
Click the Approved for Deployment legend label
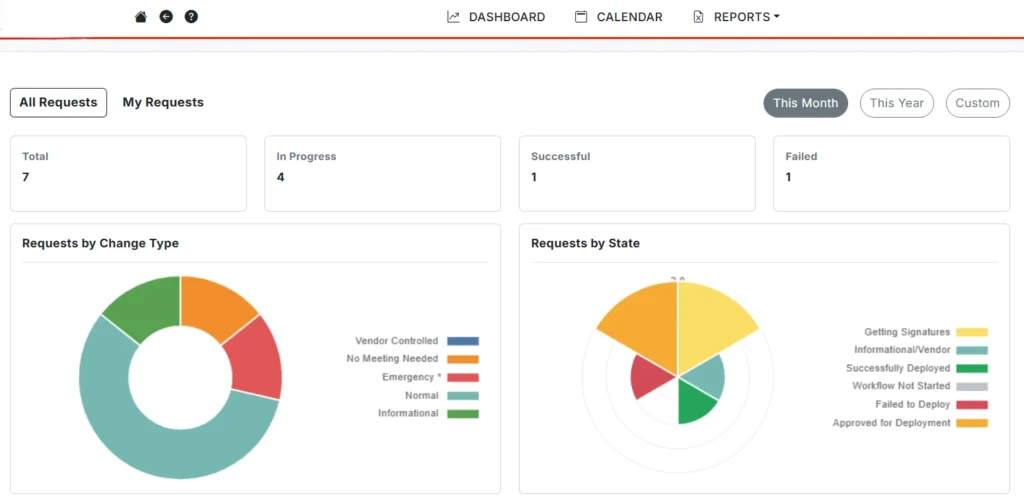pyautogui.click(x=891, y=423)
